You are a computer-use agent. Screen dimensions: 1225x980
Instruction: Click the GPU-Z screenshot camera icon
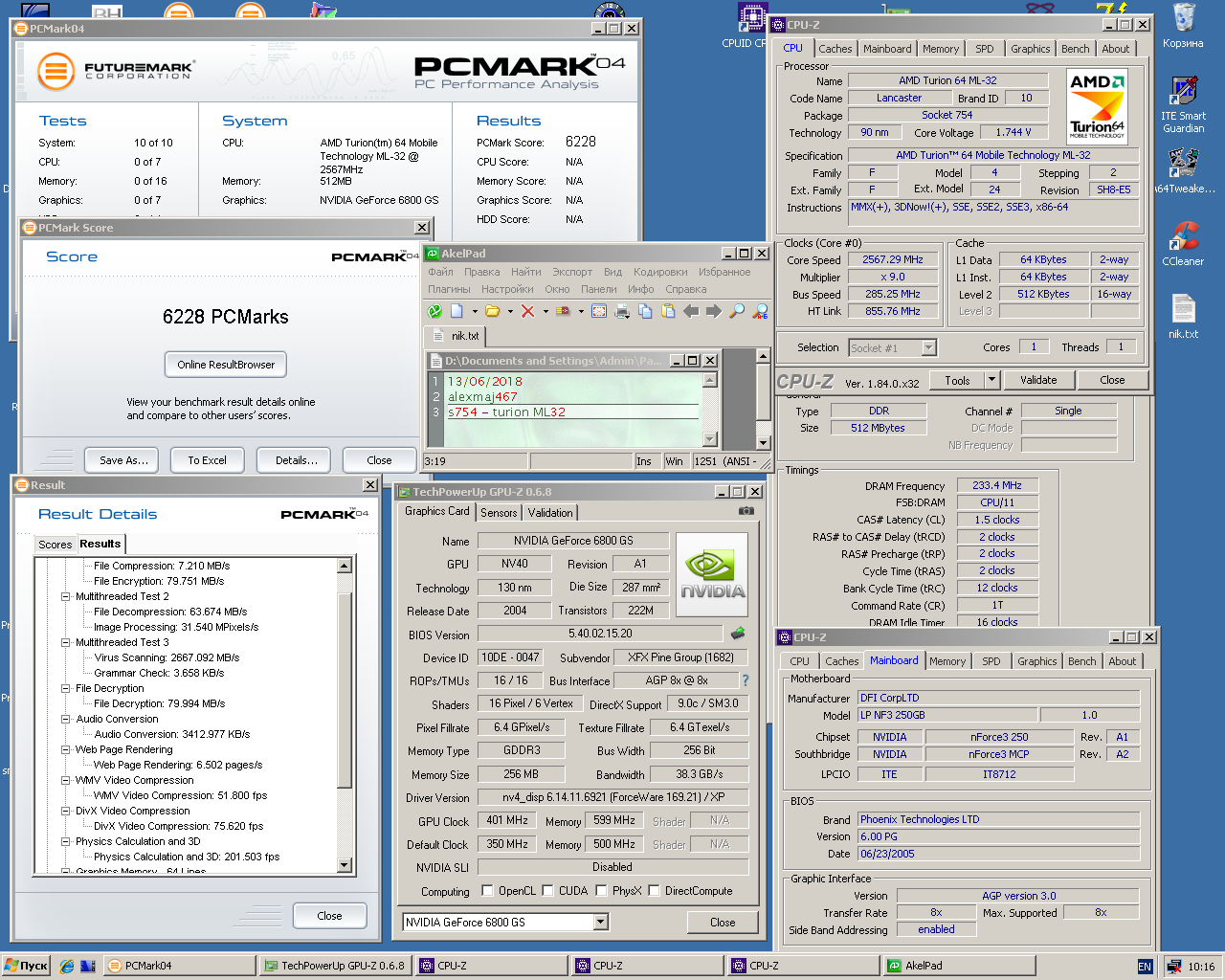[746, 511]
